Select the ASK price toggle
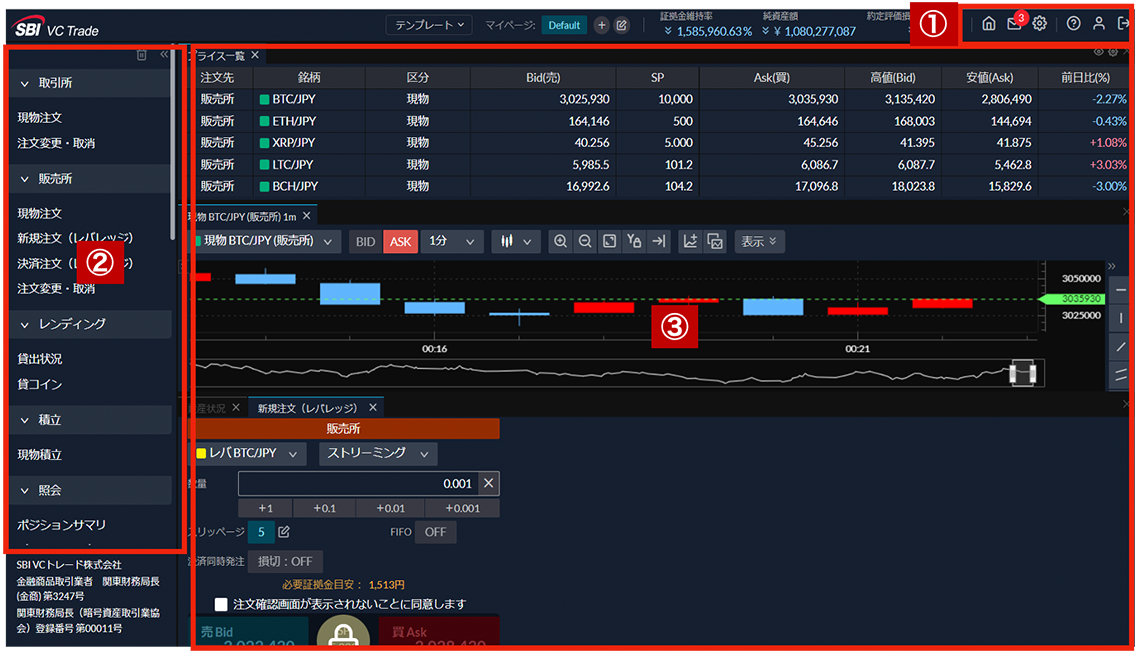The width and height of the screenshot is (1140, 657). (x=400, y=242)
